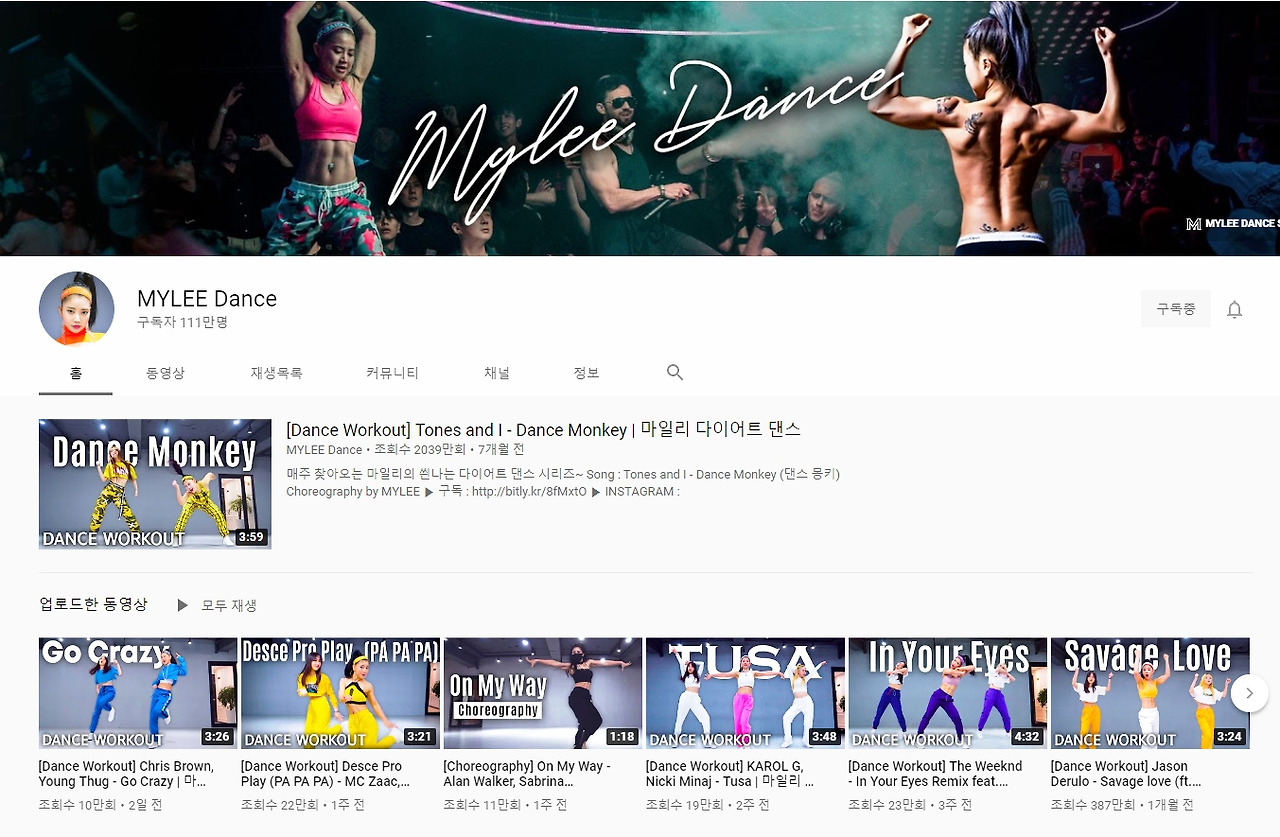View the 정보 tab
The width and height of the screenshot is (1280, 837).
click(x=586, y=373)
